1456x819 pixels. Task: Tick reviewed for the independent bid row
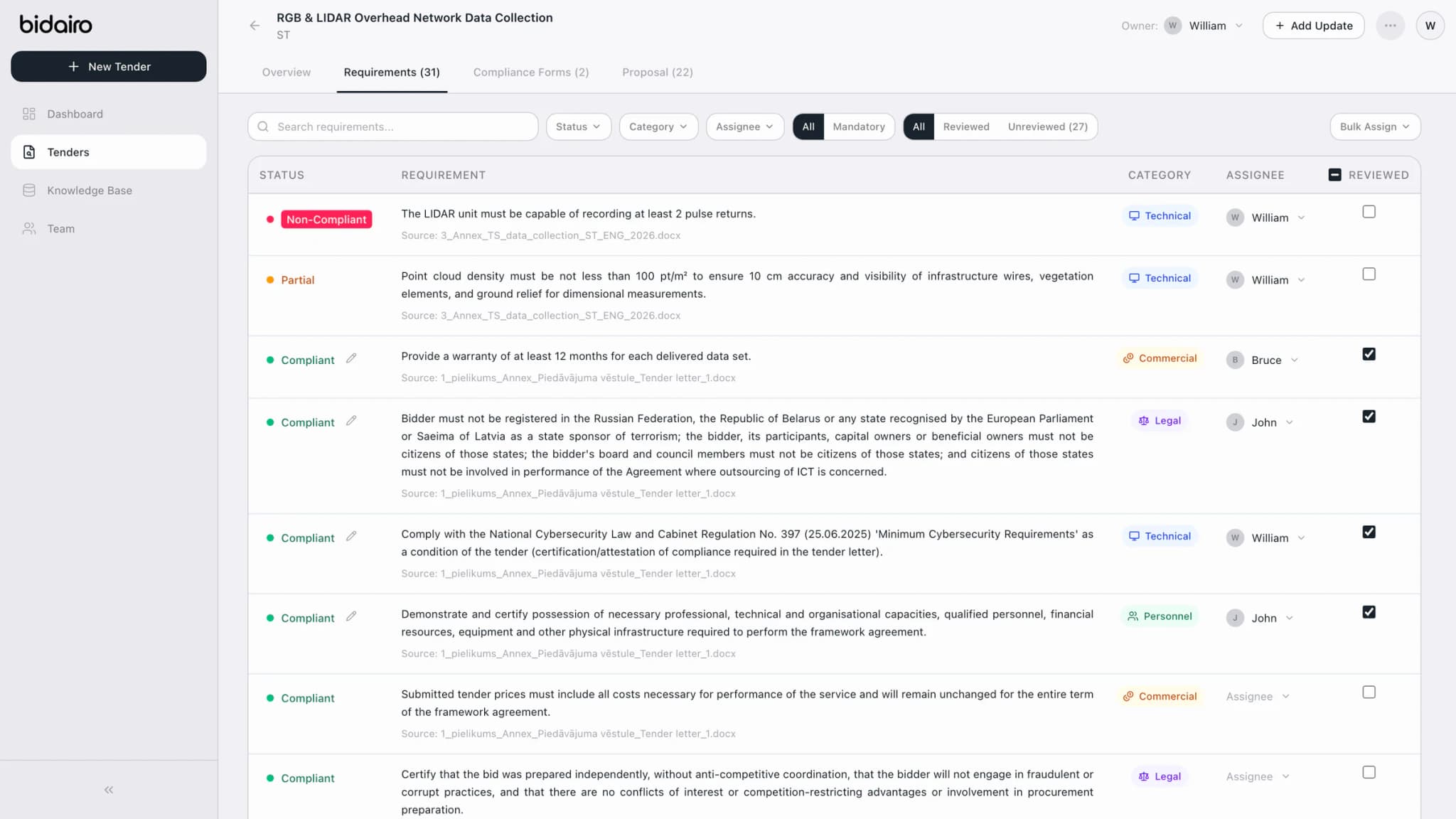coord(1369,772)
